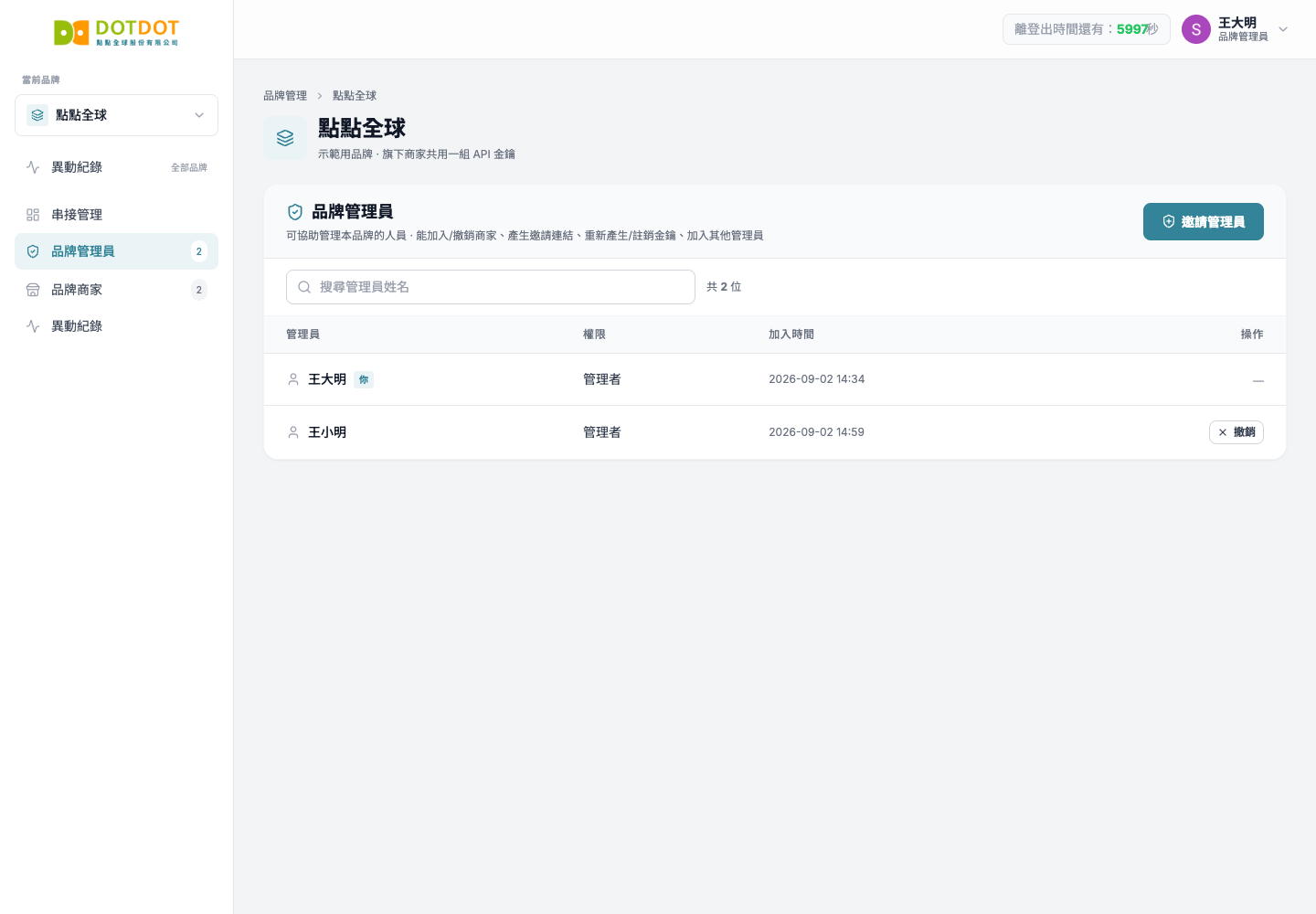Click the 你 badge next to 王大明
The width and height of the screenshot is (1316, 914).
point(364,379)
